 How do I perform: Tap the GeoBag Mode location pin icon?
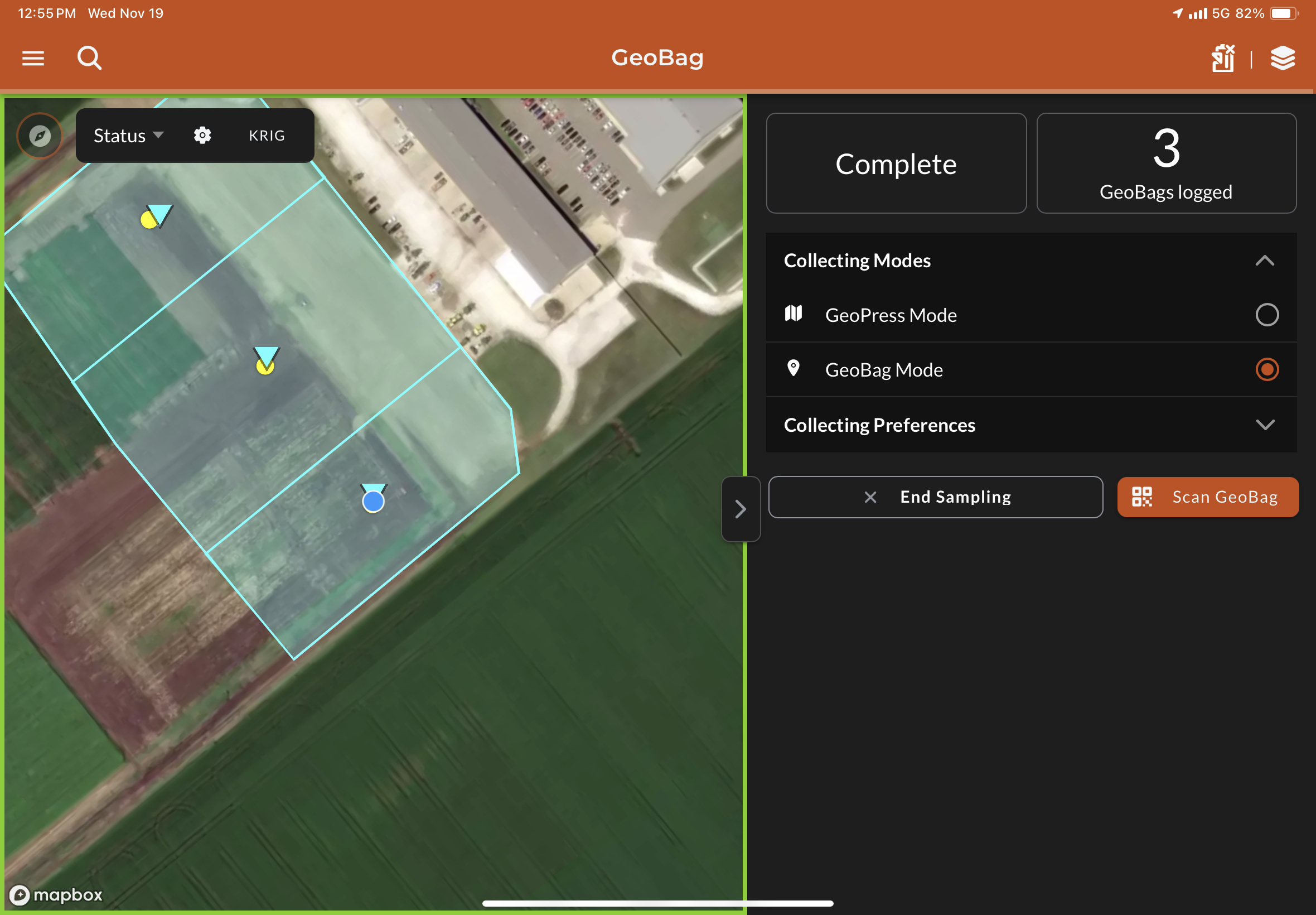tap(794, 368)
